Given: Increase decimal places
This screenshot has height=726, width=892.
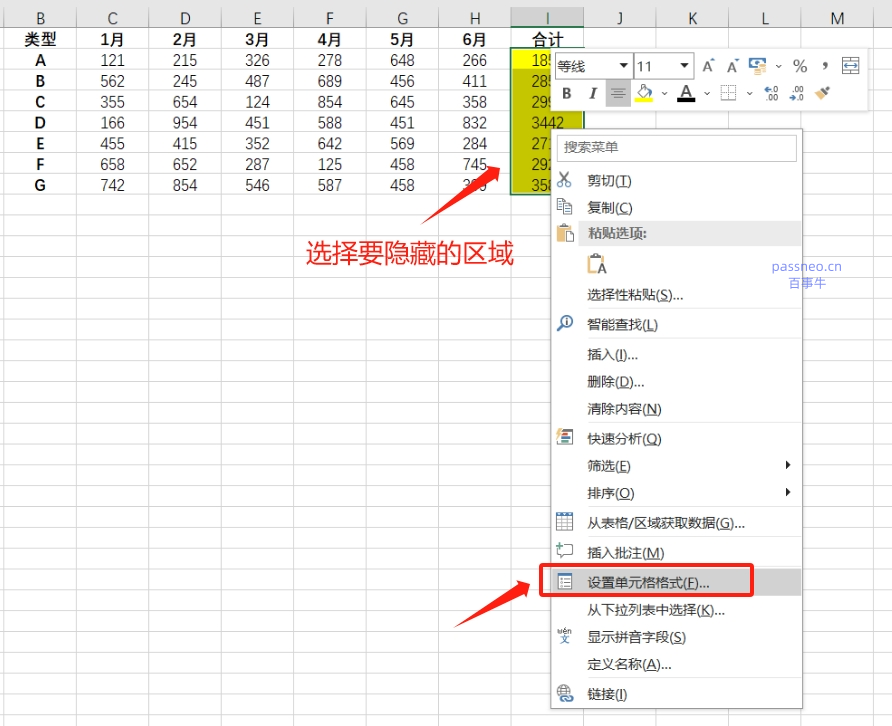Looking at the screenshot, I should pos(771,93).
